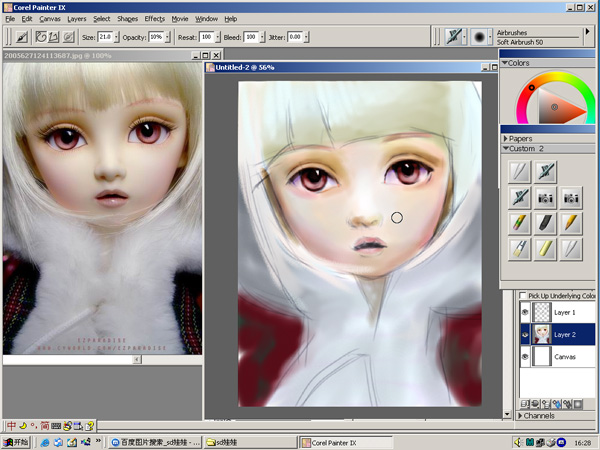
Task: Click first icon in Layers panel bottom bar
Action: tap(525, 404)
